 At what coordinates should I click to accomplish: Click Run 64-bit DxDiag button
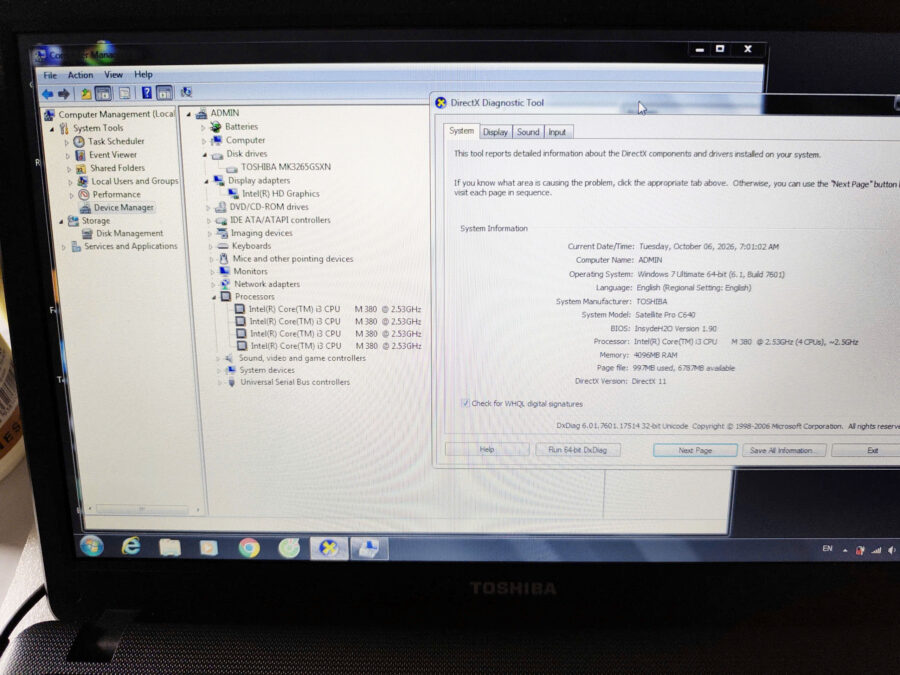click(x=577, y=450)
